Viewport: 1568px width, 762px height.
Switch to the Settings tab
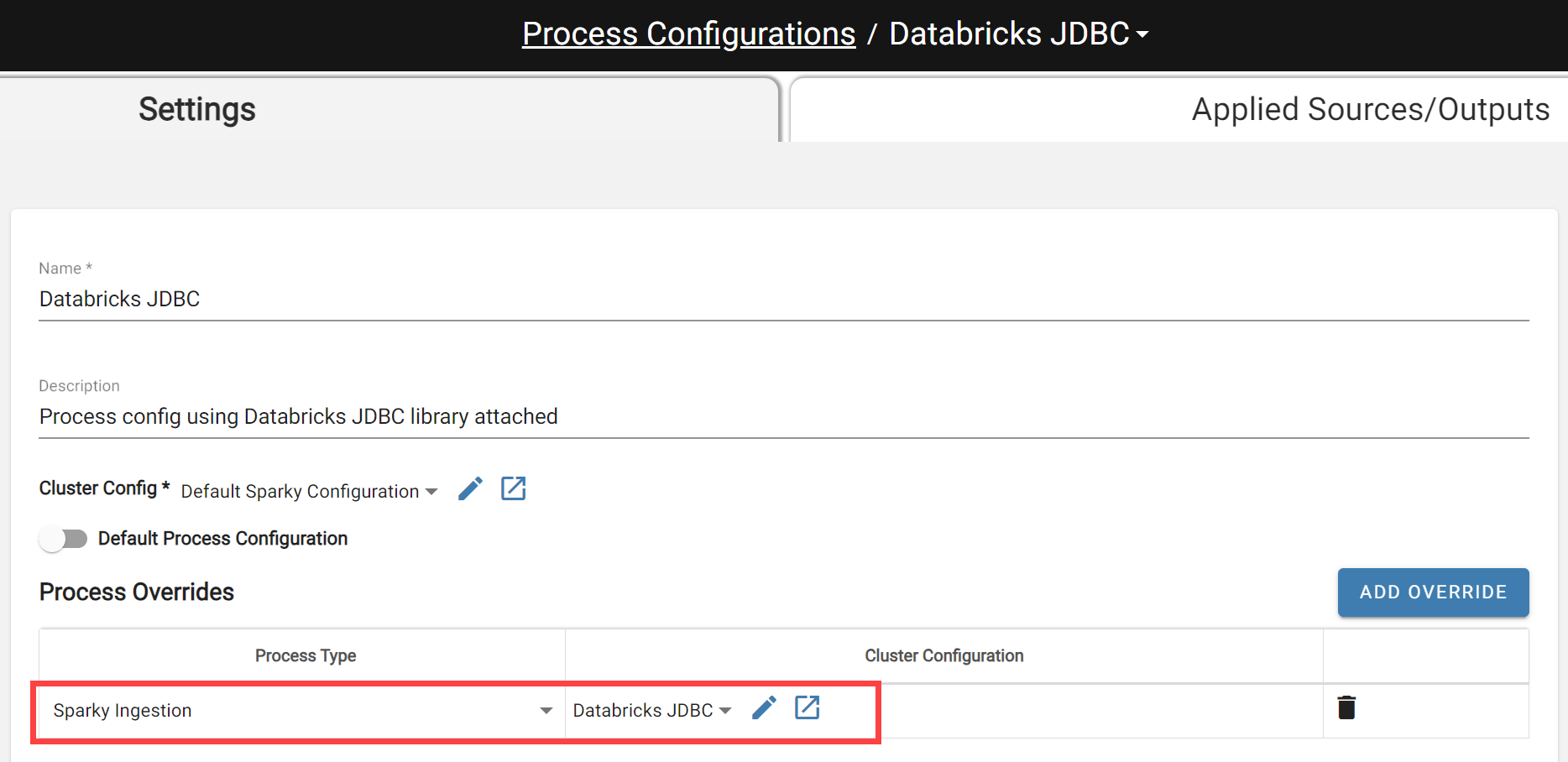point(197,110)
